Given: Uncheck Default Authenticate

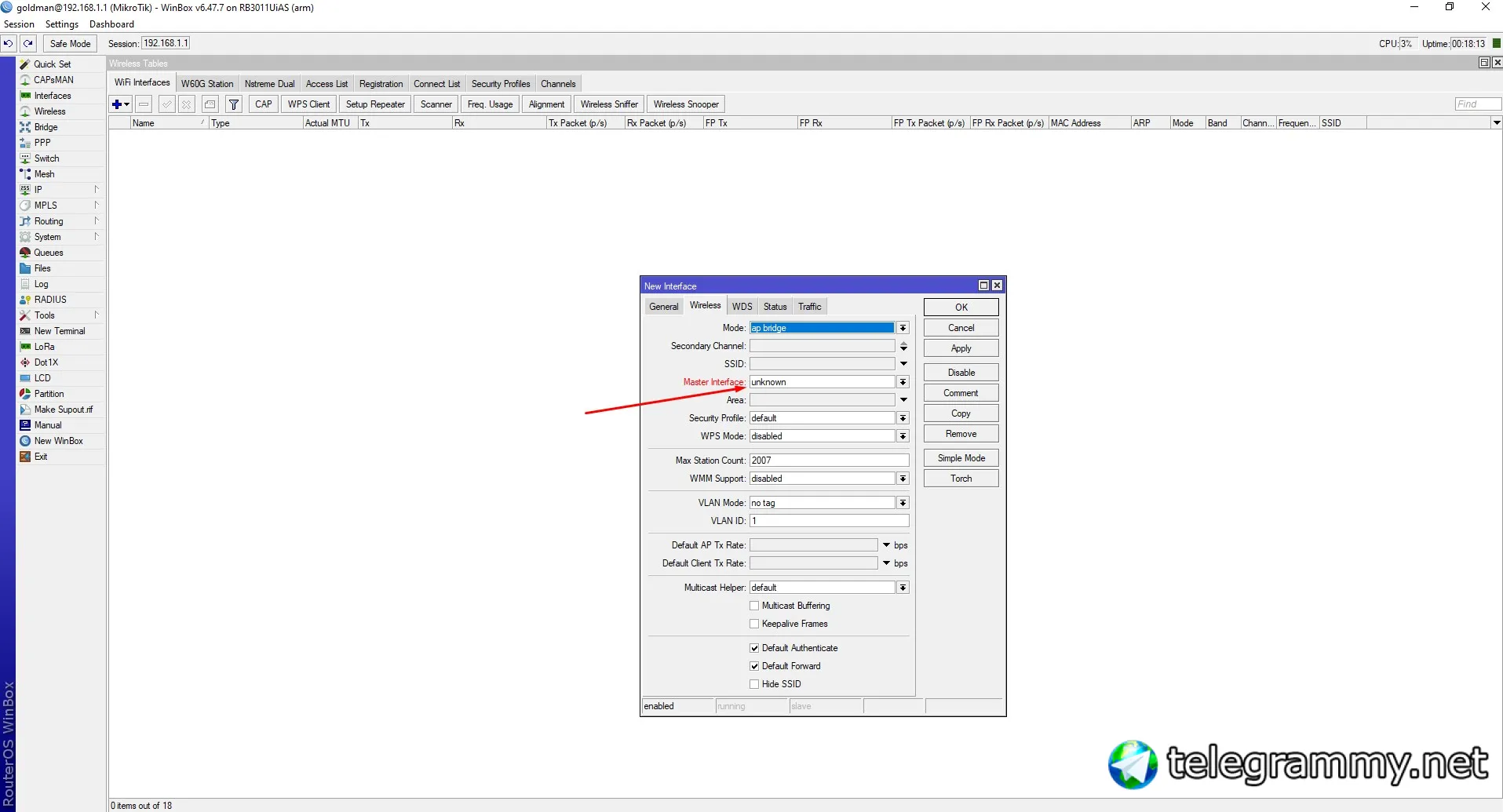Looking at the screenshot, I should (754, 648).
